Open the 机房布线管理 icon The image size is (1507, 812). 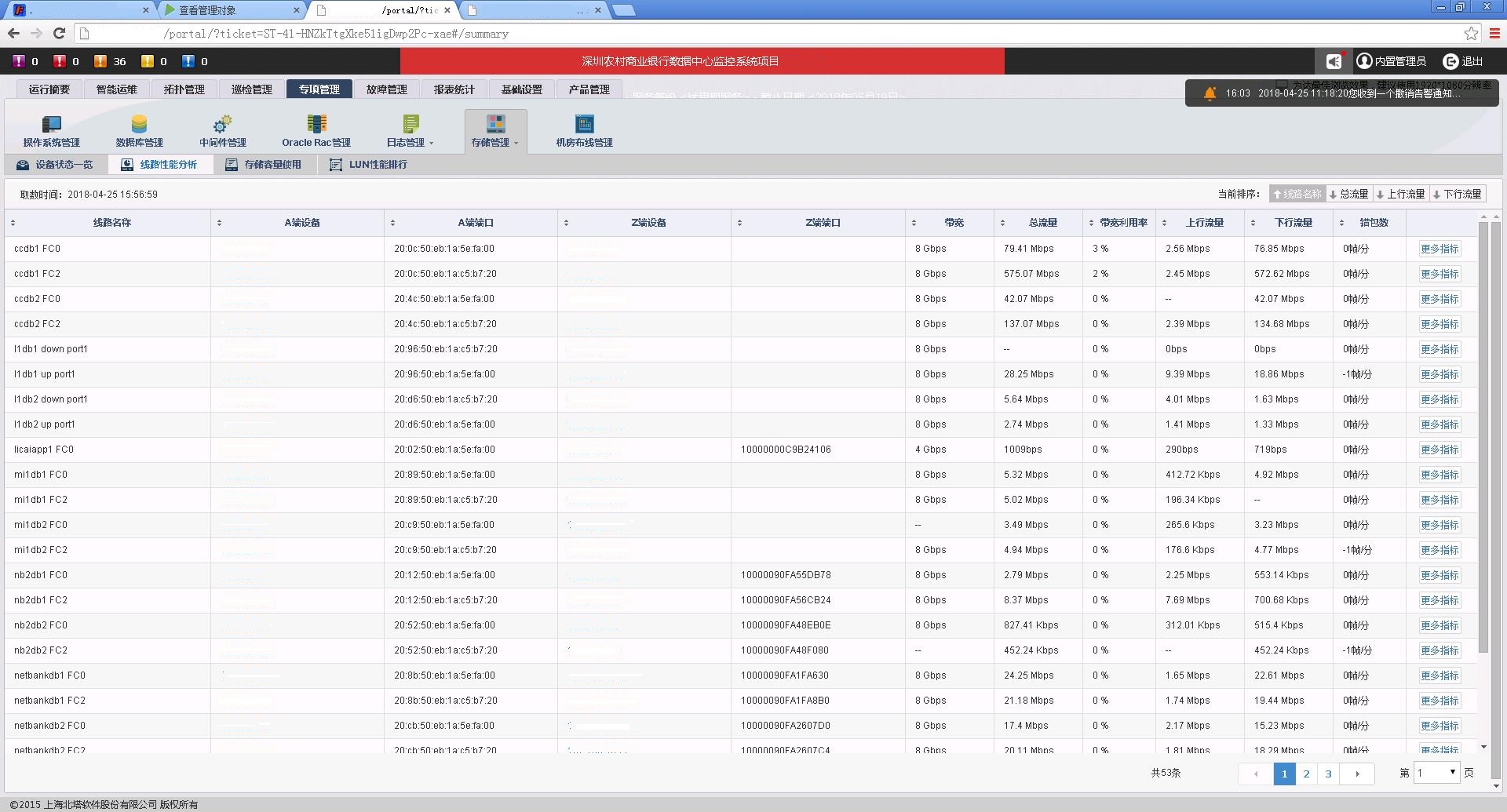coord(584,125)
